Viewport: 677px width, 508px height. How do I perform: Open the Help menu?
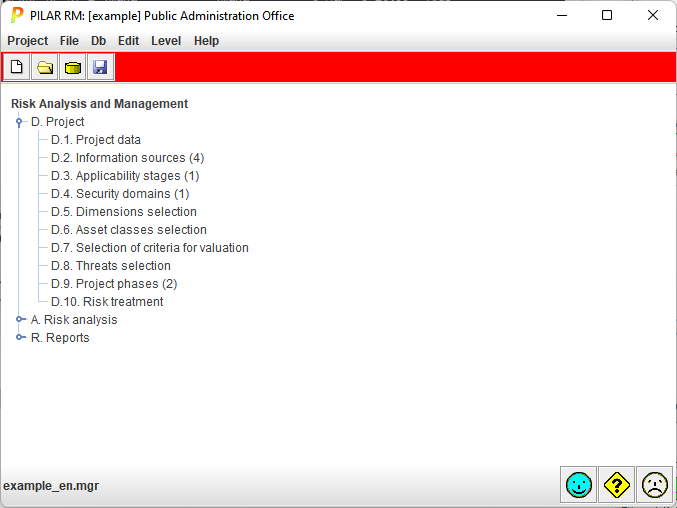206,41
